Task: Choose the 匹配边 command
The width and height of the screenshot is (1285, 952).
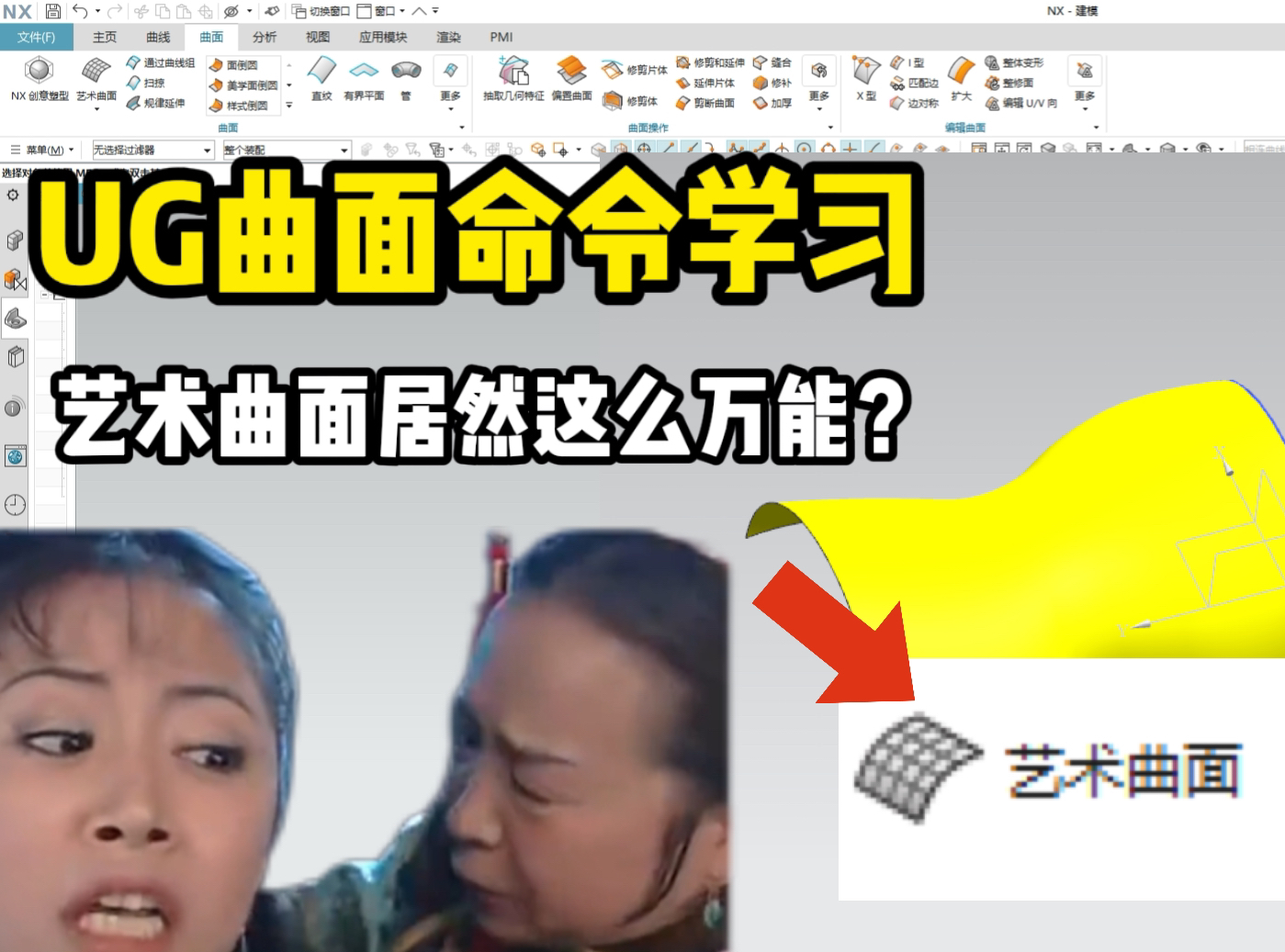Action: pyautogui.click(x=915, y=84)
